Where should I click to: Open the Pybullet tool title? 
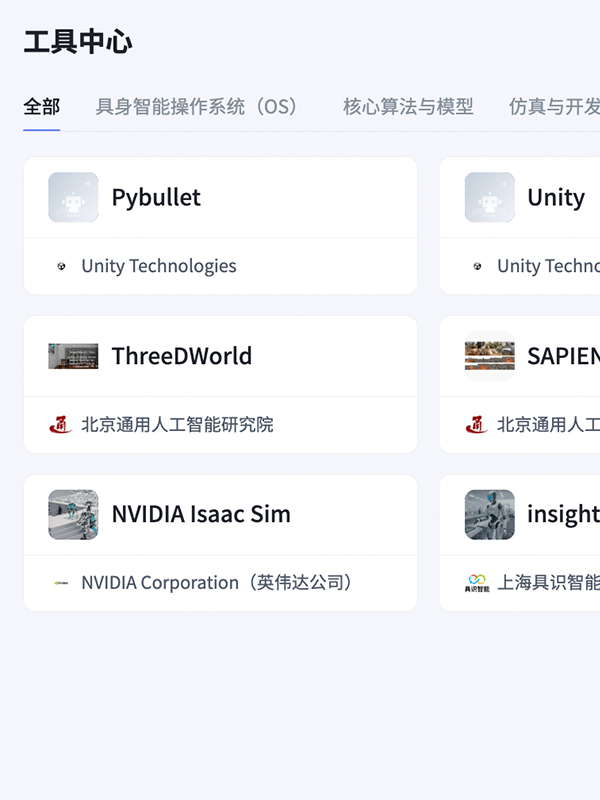click(156, 197)
